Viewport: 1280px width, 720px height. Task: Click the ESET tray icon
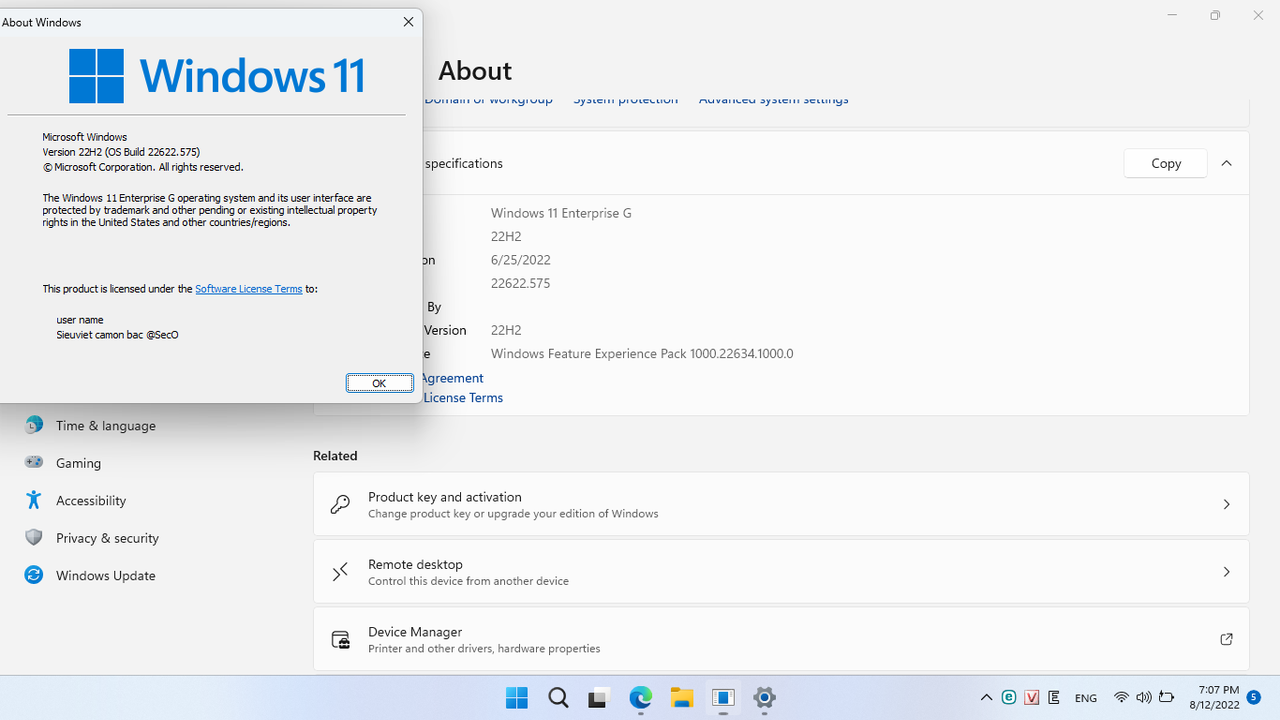(1009, 698)
